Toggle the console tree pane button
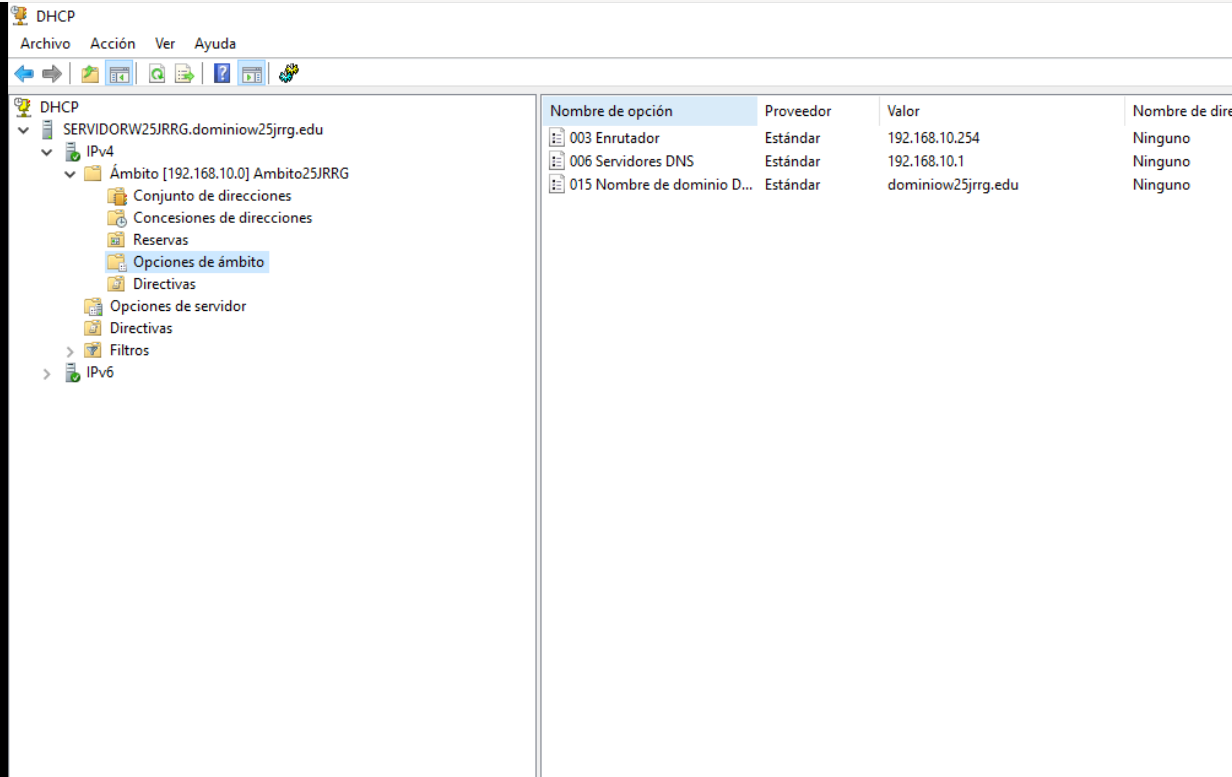1232x777 pixels. (118, 73)
